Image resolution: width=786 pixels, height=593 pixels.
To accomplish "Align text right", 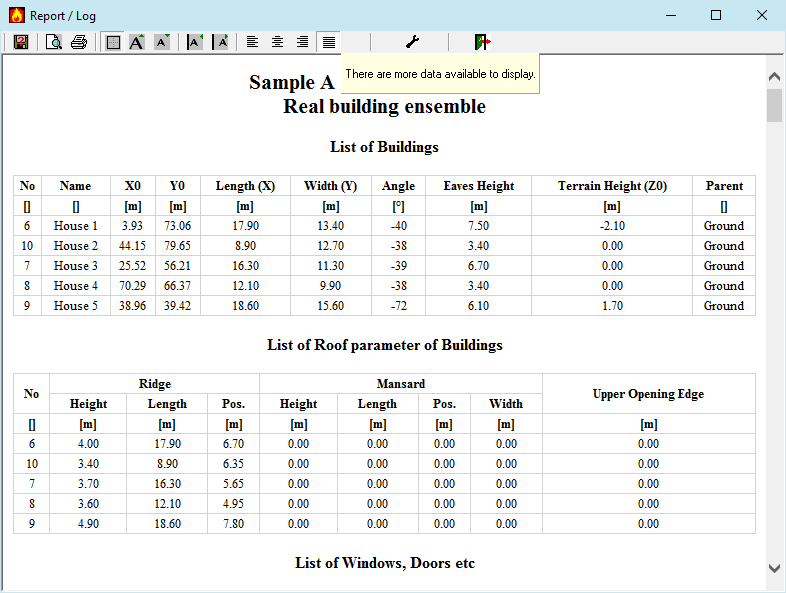I will coord(302,42).
